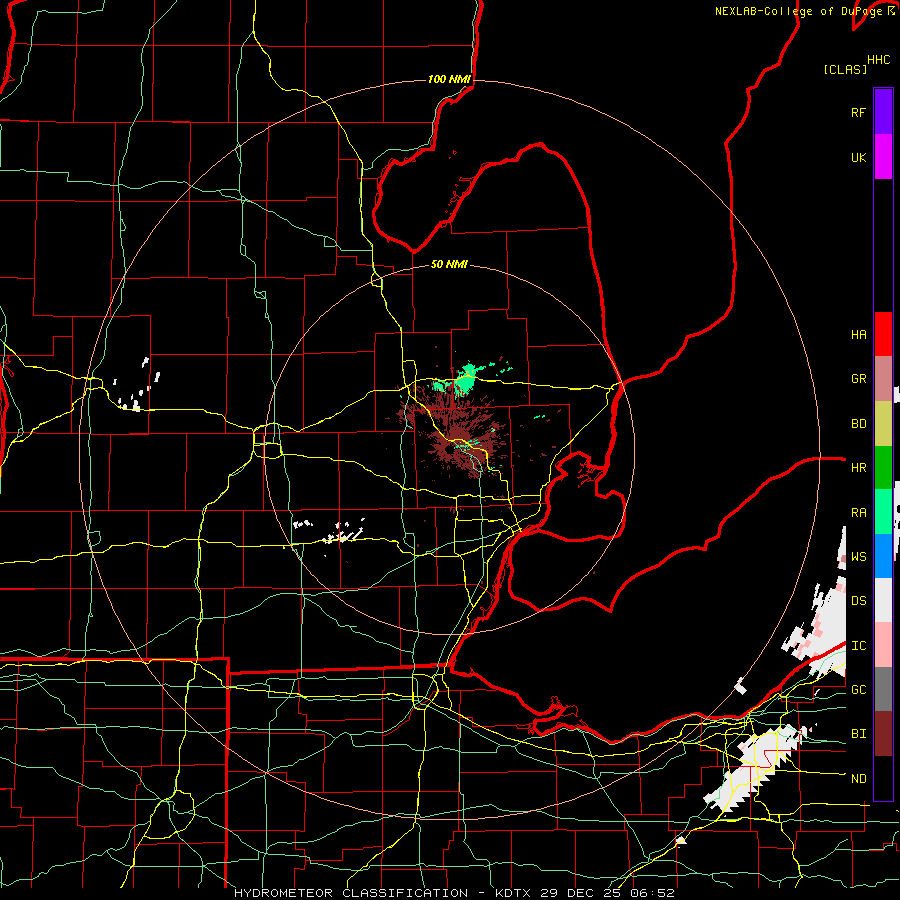Viewport: 900px width, 900px height.
Task: Click the 'UK' legend label
Action: pos(858,157)
